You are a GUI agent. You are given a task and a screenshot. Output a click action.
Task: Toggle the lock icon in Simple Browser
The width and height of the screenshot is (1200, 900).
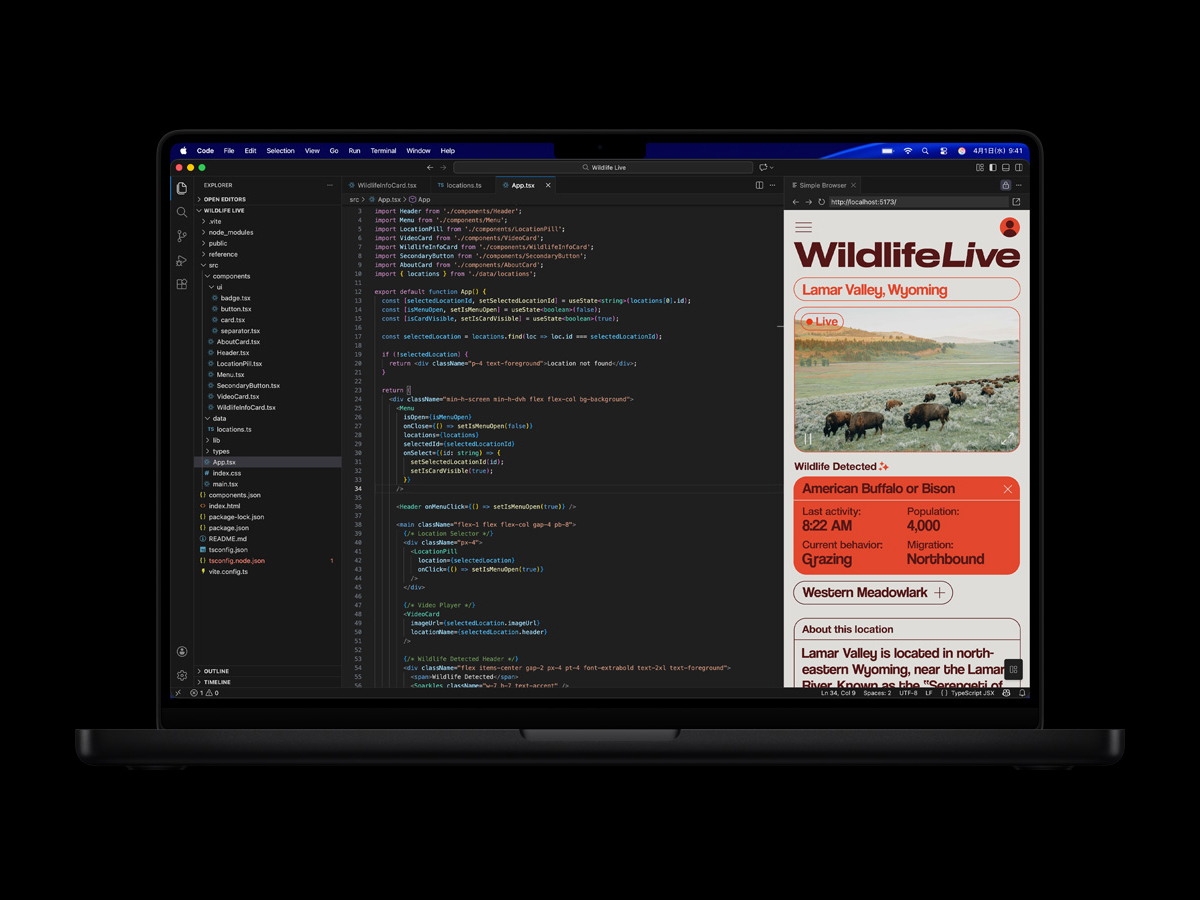[x=1005, y=185]
